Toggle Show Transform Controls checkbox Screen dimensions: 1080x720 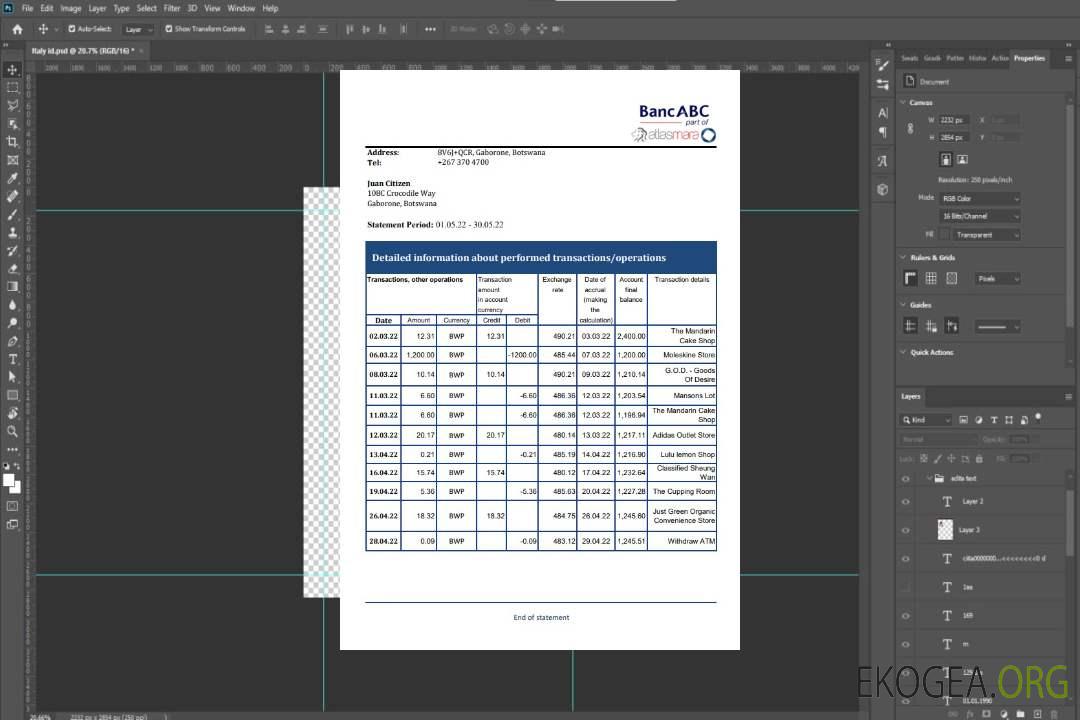click(169, 29)
